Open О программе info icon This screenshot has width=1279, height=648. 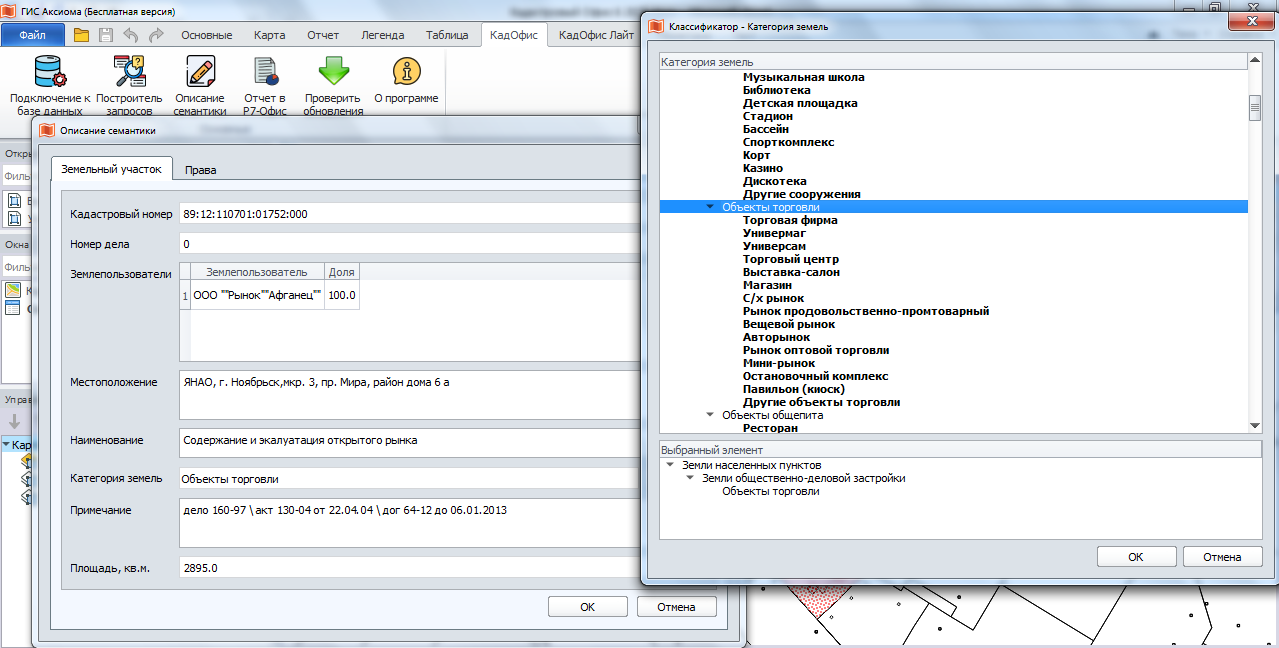coord(406,73)
